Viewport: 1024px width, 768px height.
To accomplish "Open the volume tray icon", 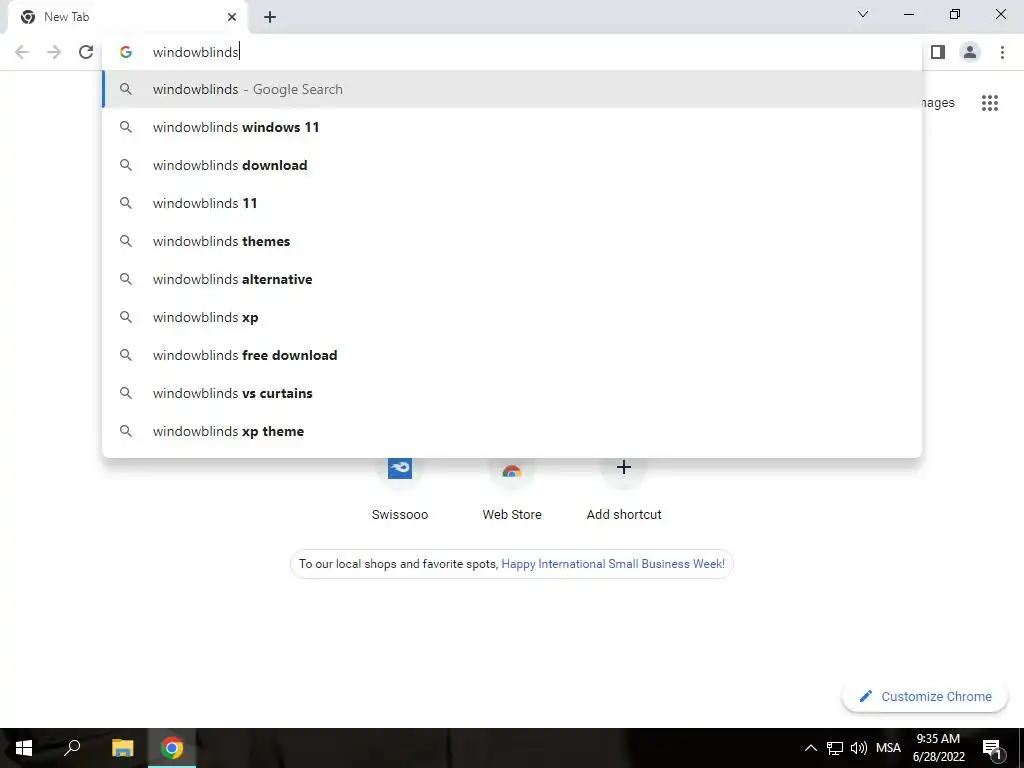I will 859,748.
